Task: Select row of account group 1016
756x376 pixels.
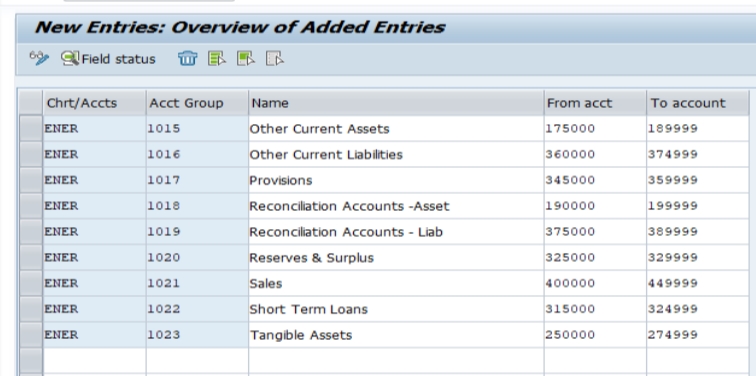Action: click(x=31, y=154)
